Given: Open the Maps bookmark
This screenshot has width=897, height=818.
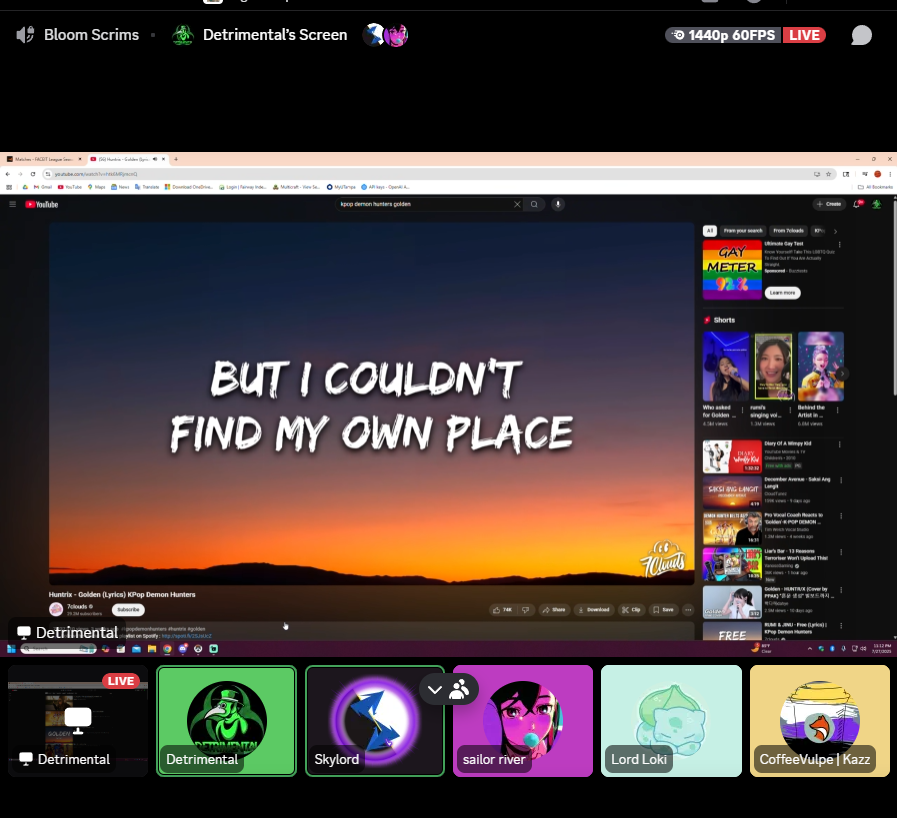Looking at the screenshot, I should (97, 187).
